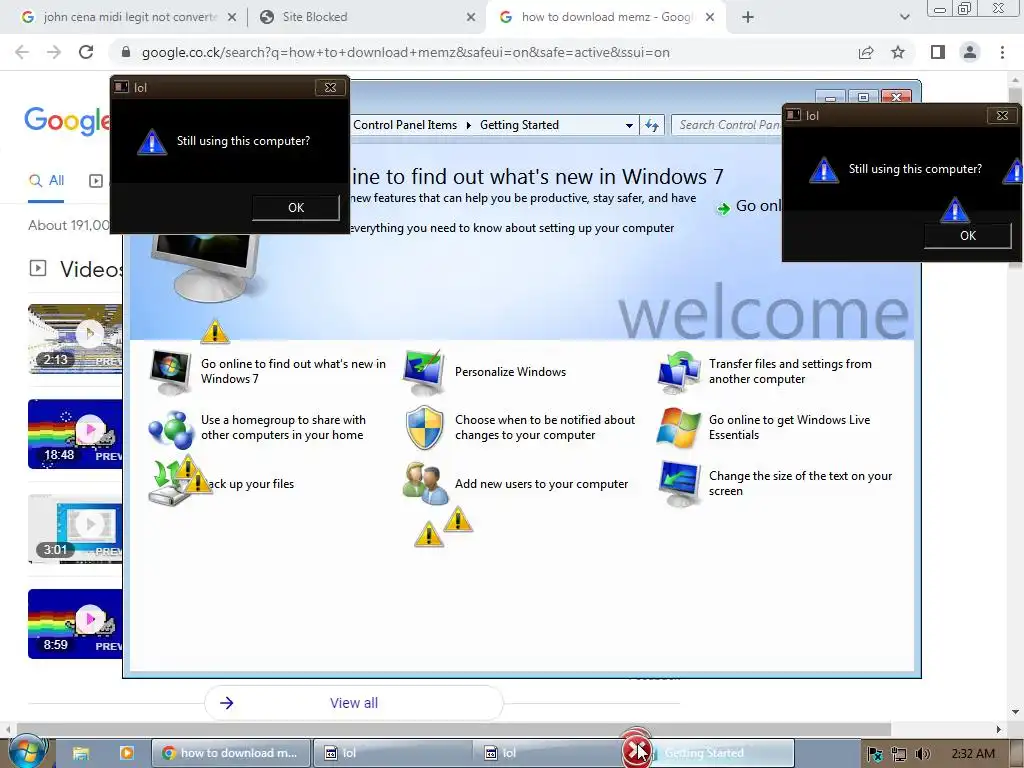
Task: Click the Getting Started taskbar button
Action: tap(713, 753)
